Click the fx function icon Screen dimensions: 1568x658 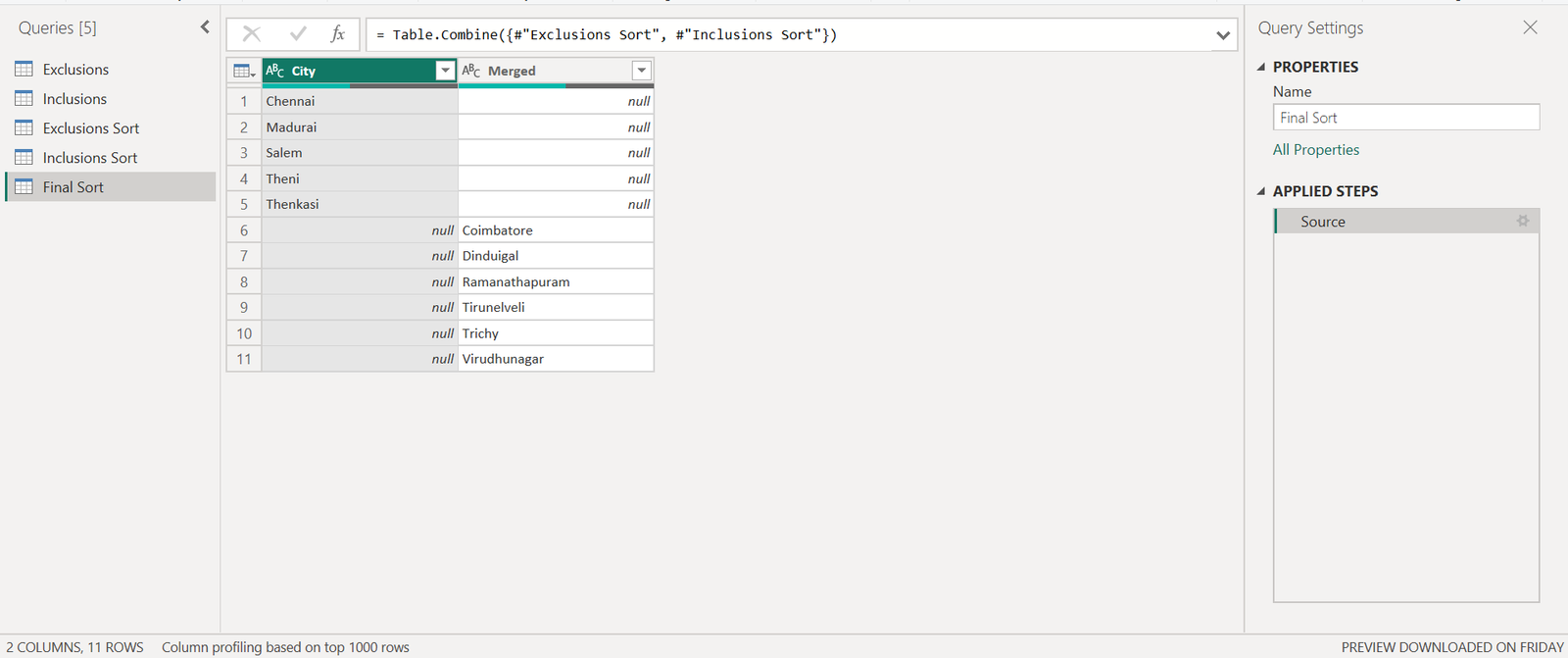click(x=338, y=34)
